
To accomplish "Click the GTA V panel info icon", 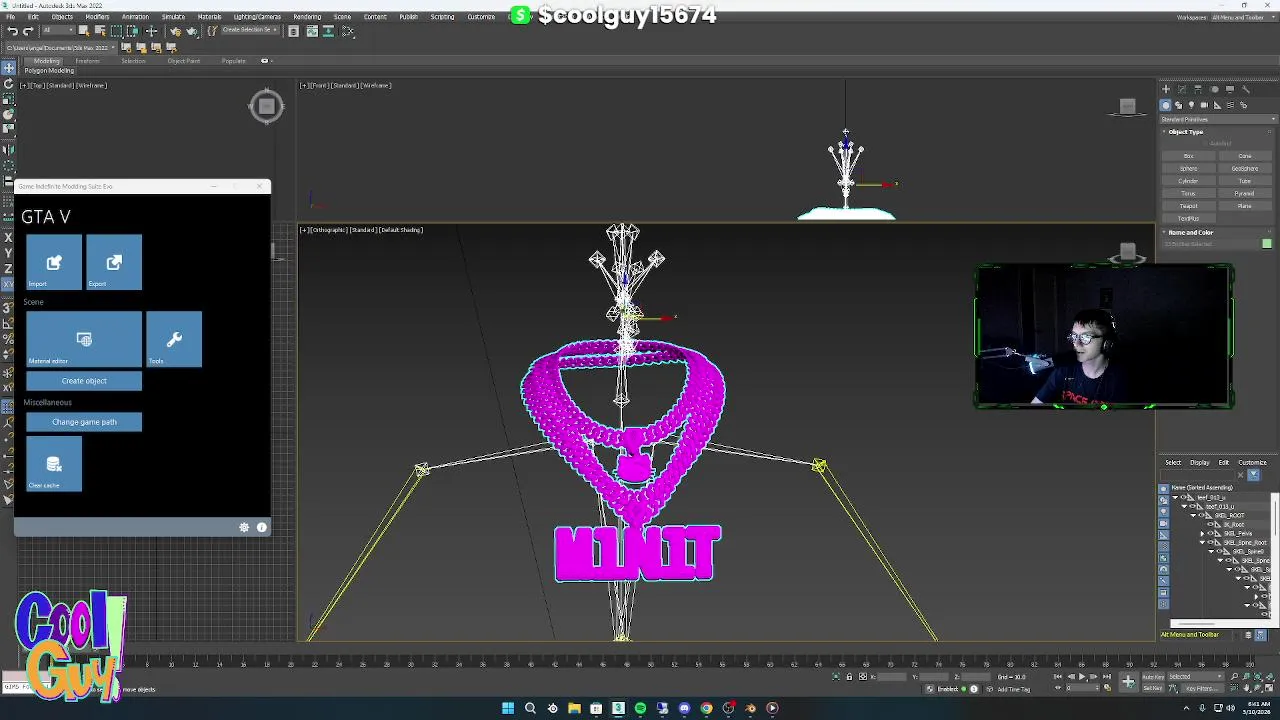I will point(262,527).
